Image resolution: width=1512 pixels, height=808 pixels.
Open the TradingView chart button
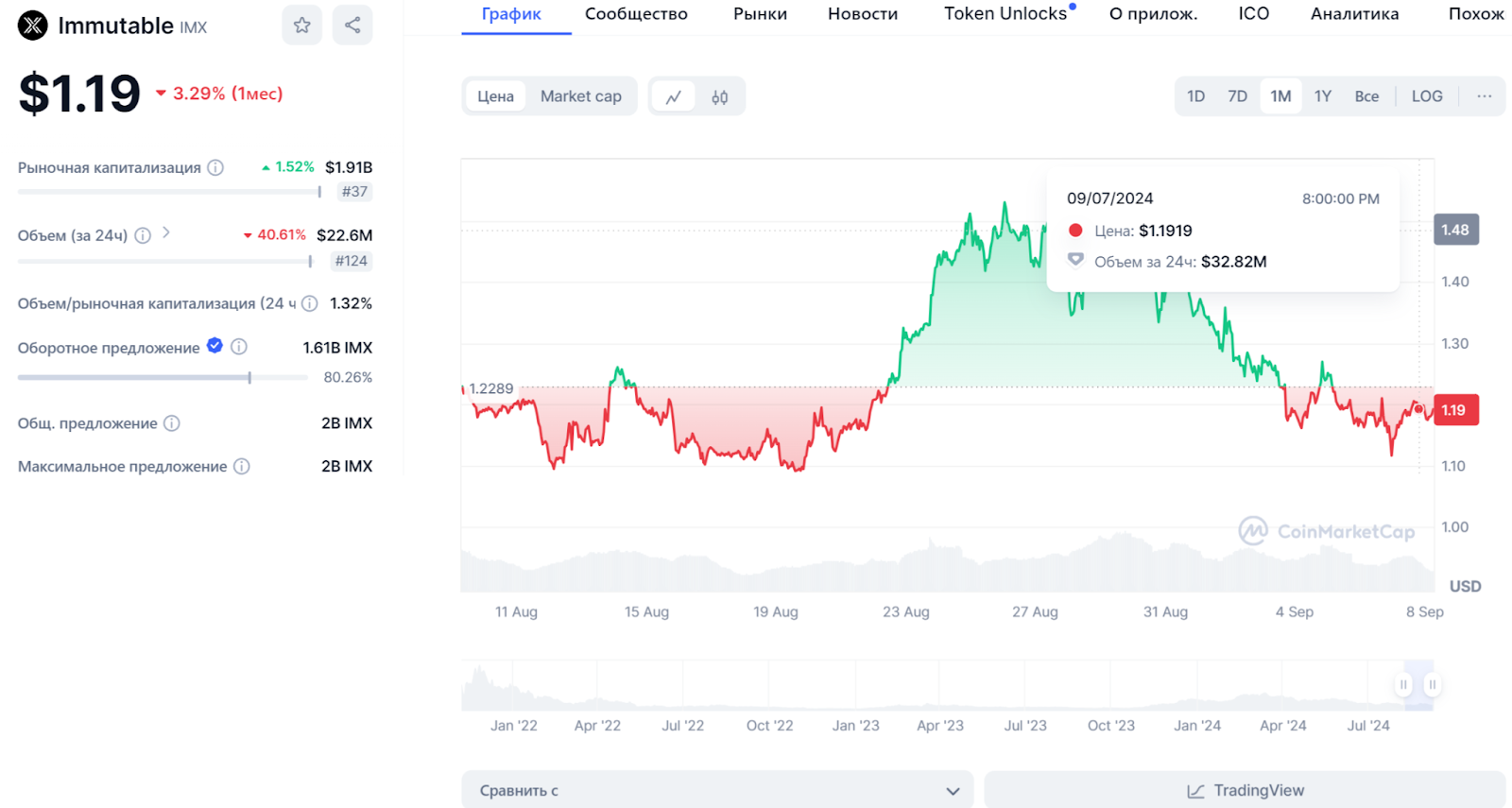(1245, 790)
